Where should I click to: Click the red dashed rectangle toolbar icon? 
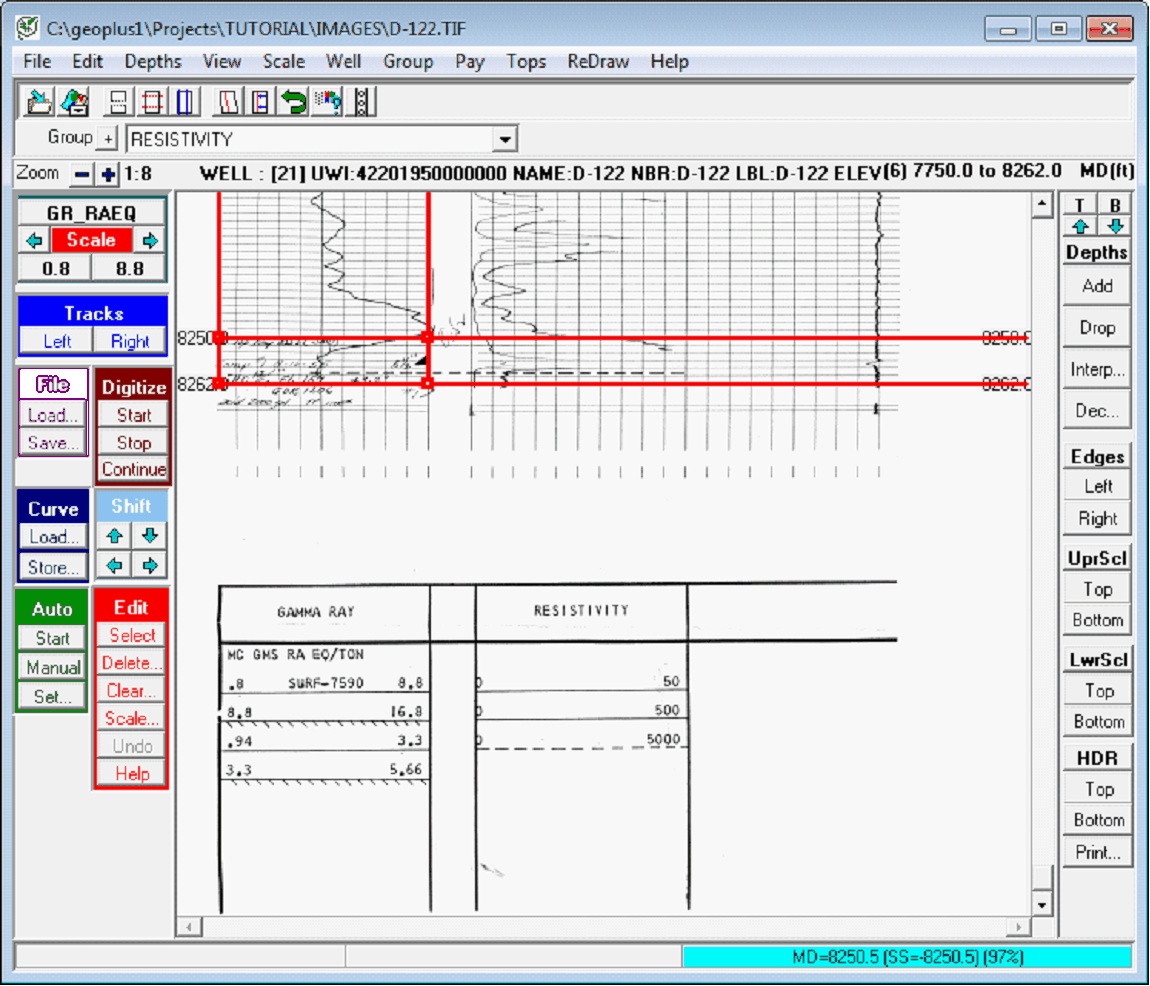coord(152,102)
